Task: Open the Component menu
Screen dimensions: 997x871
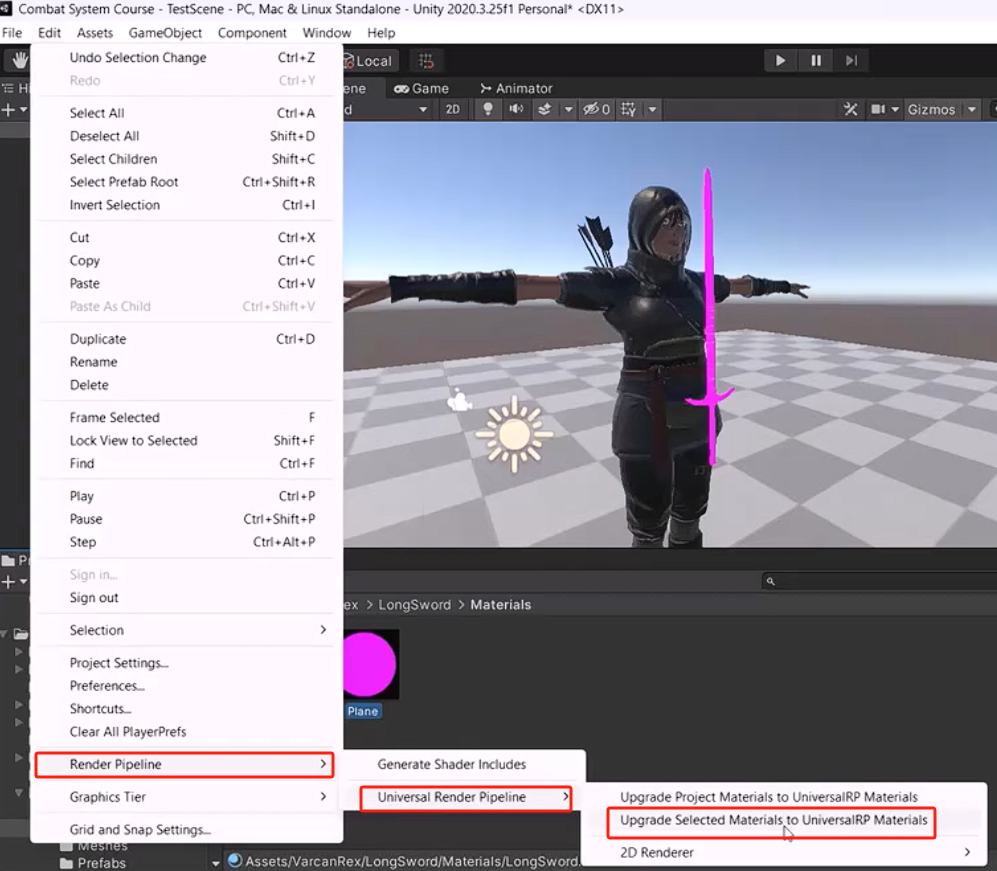Action: click(x=252, y=32)
